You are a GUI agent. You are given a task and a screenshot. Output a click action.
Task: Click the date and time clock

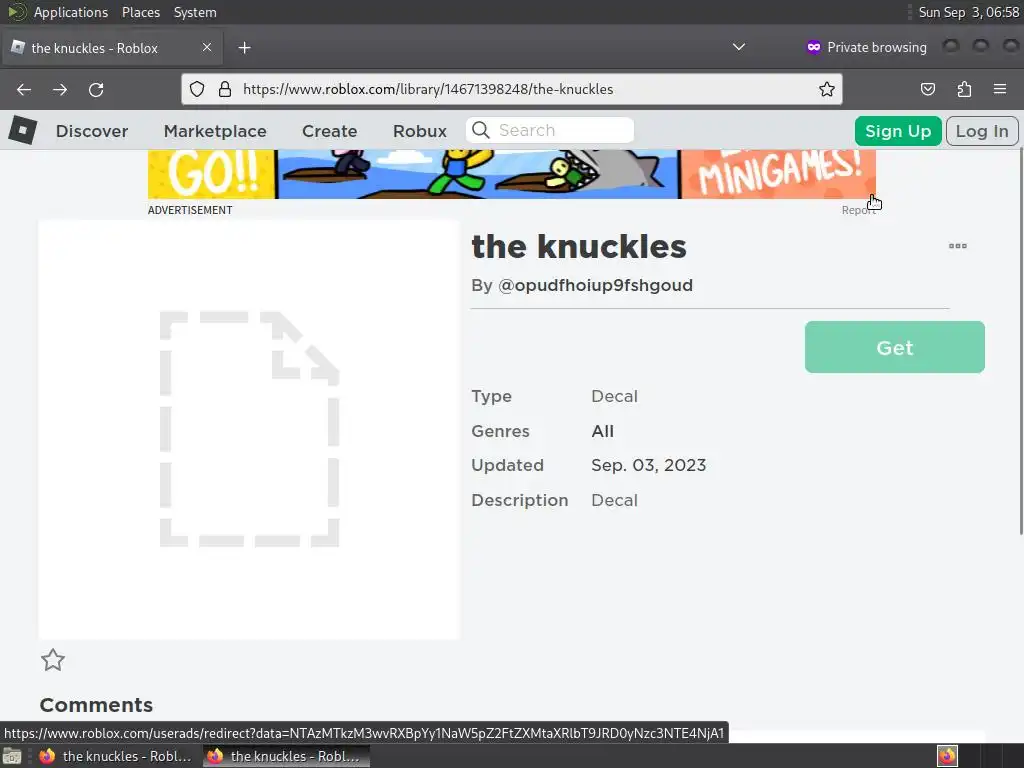pyautogui.click(x=968, y=12)
